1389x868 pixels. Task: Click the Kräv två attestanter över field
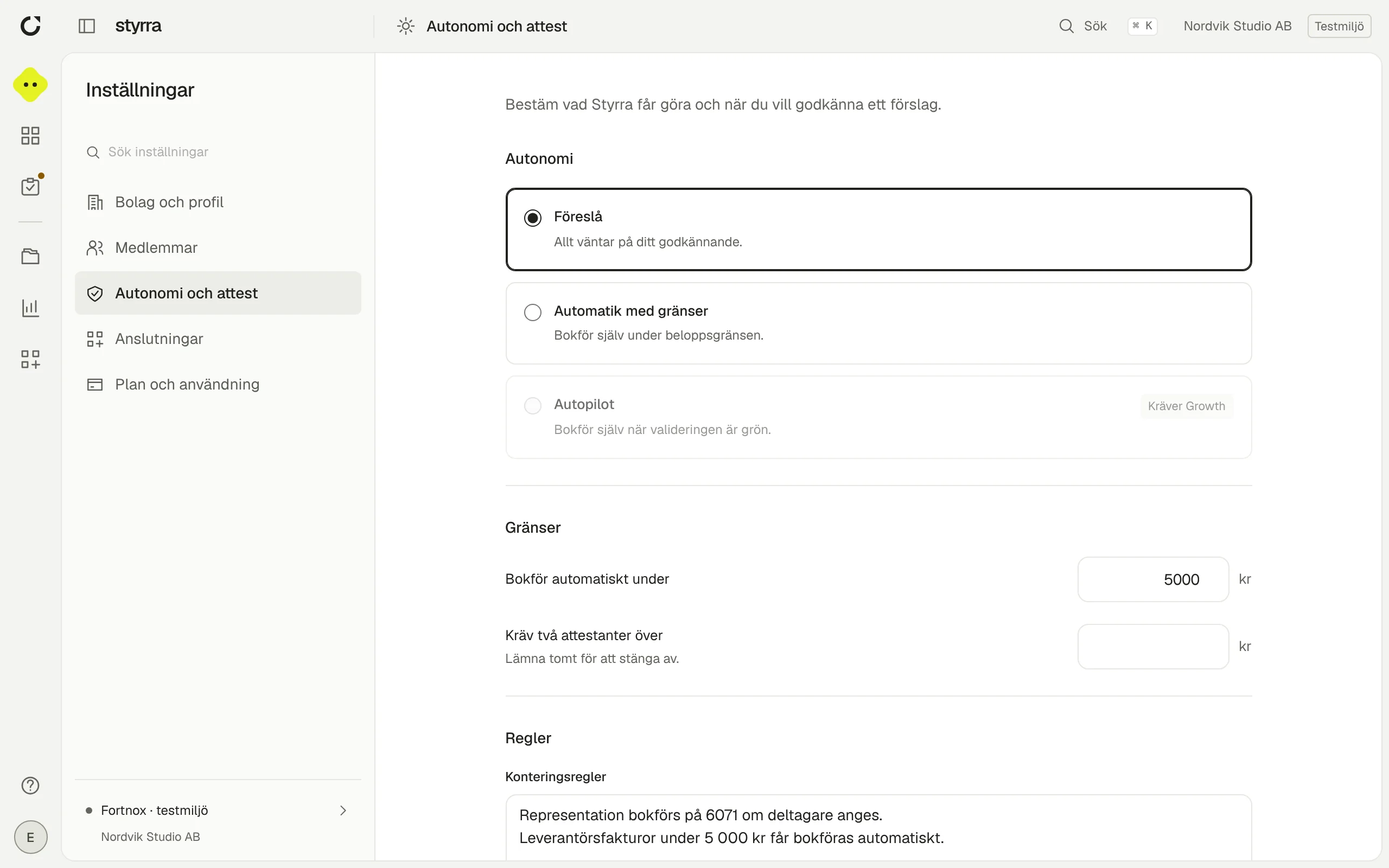pyautogui.click(x=1153, y=647)
